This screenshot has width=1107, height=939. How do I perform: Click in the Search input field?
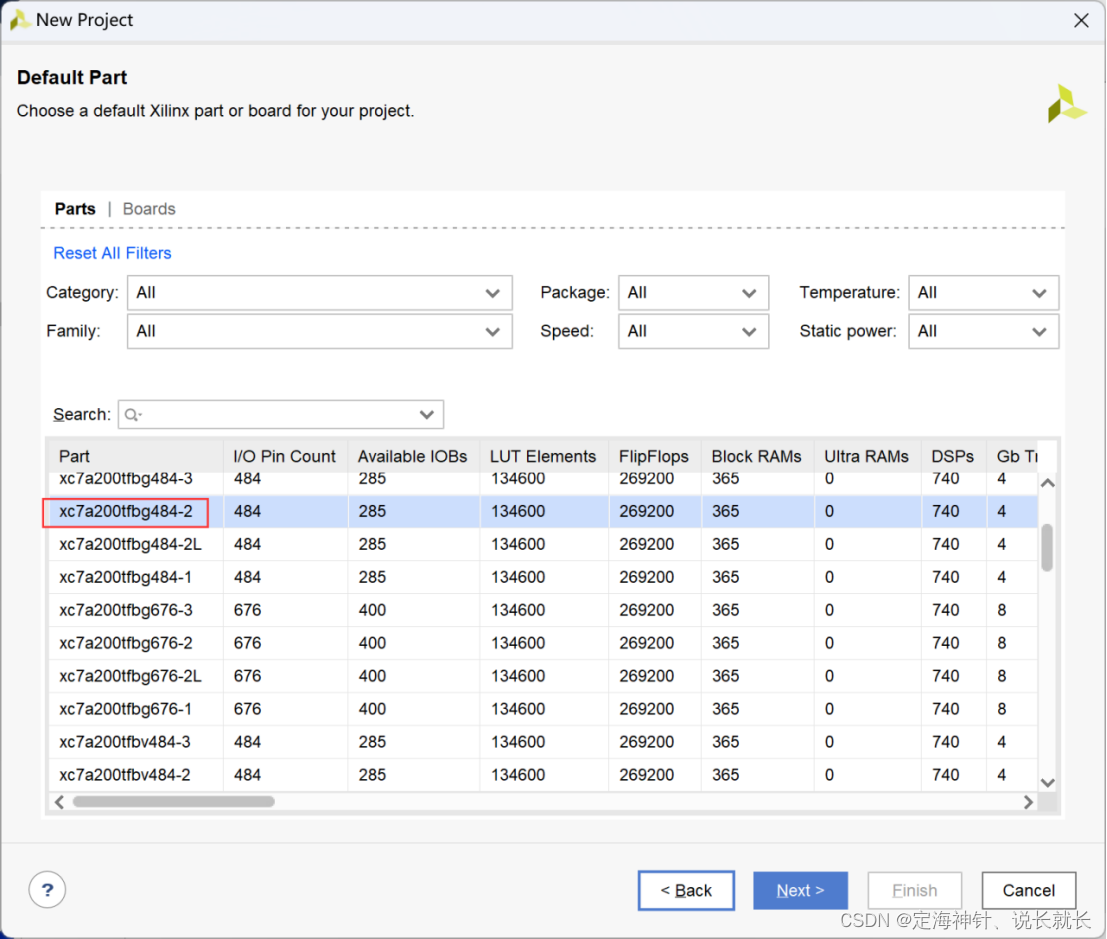[281, 415]
